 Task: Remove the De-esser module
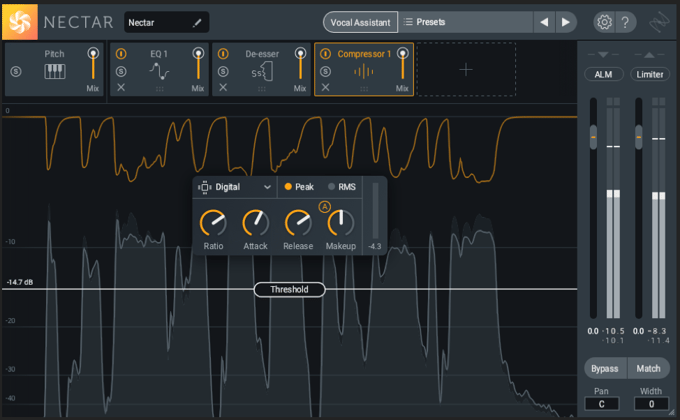pyautogui.click(x=223, y=88)
